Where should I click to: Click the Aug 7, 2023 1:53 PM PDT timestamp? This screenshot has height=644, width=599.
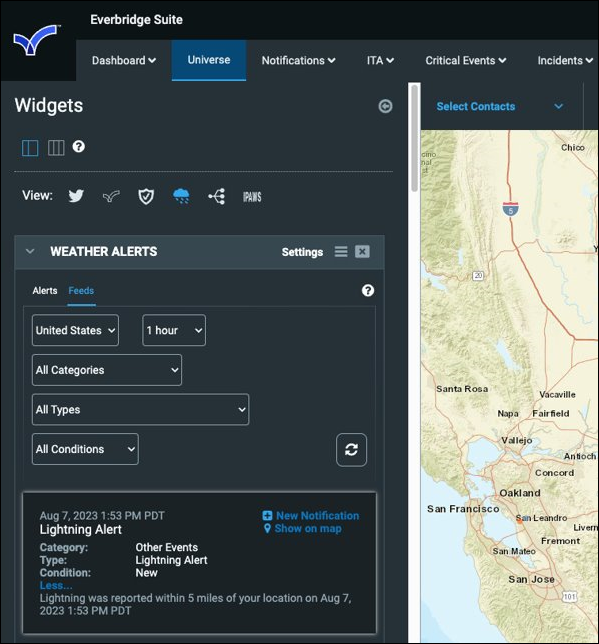(102, 516)
